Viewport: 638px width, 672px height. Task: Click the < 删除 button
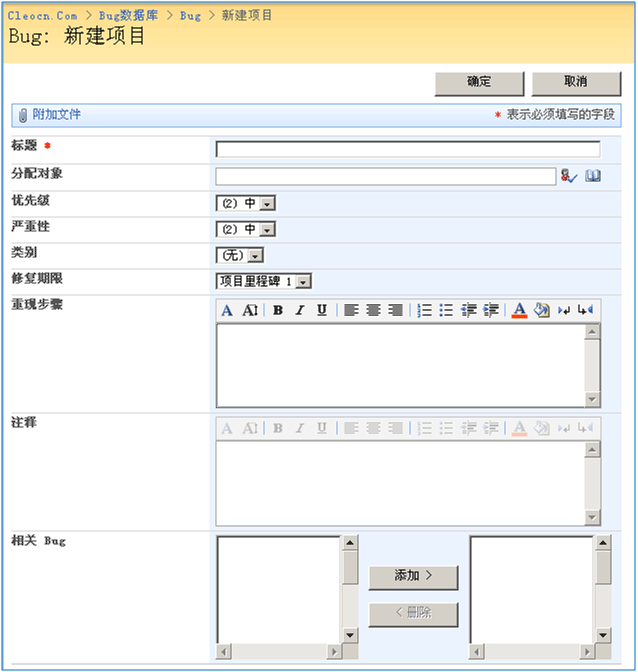pos(413,614)
